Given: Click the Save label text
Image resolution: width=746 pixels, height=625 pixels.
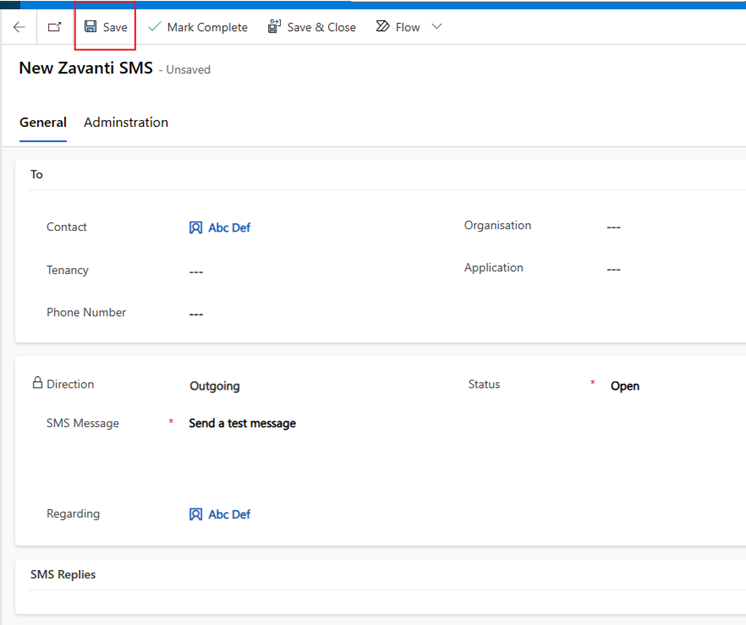Looking at the screenshot, I should click(x=115, y=28).
